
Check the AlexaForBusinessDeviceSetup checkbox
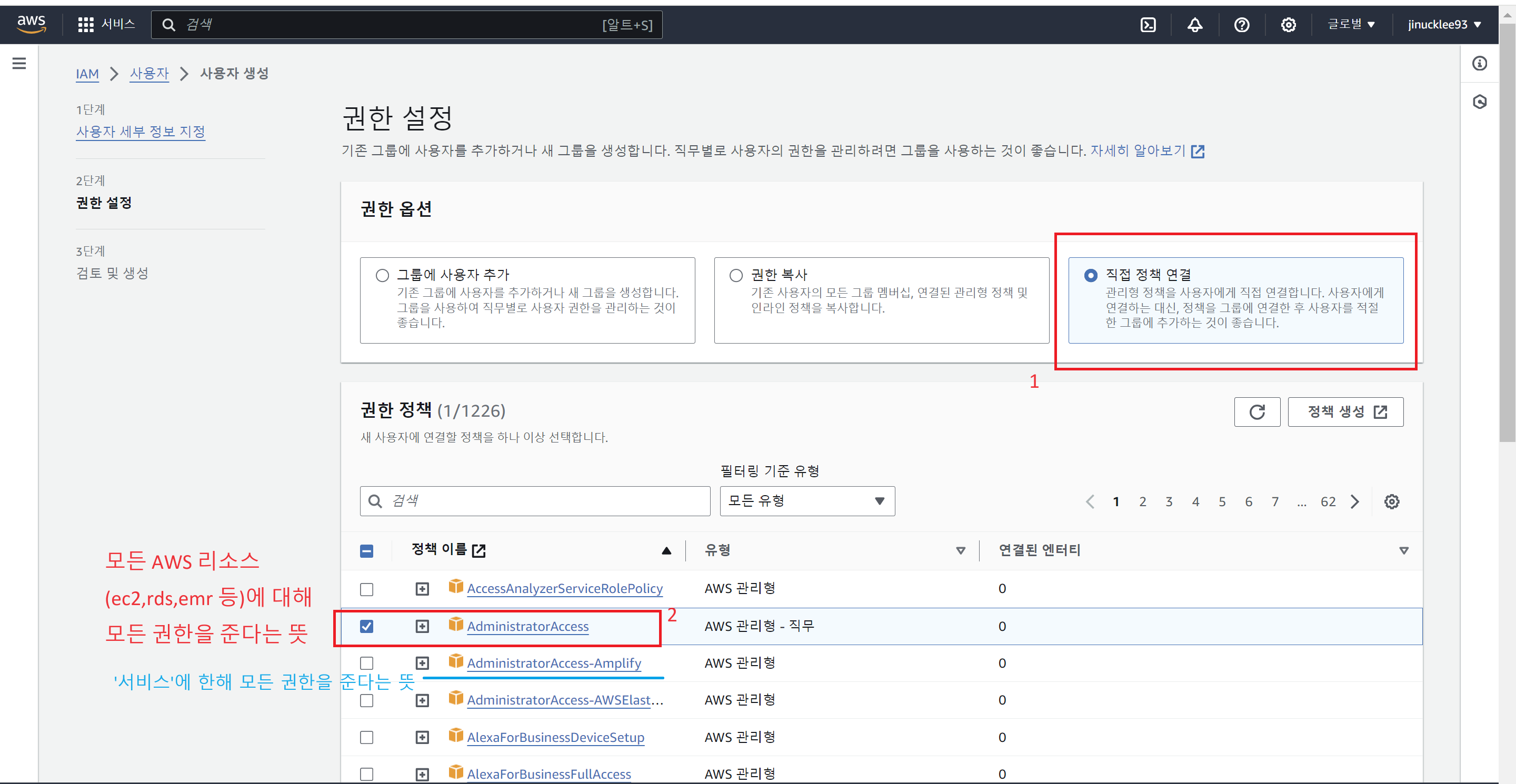(x=367, y=738)
